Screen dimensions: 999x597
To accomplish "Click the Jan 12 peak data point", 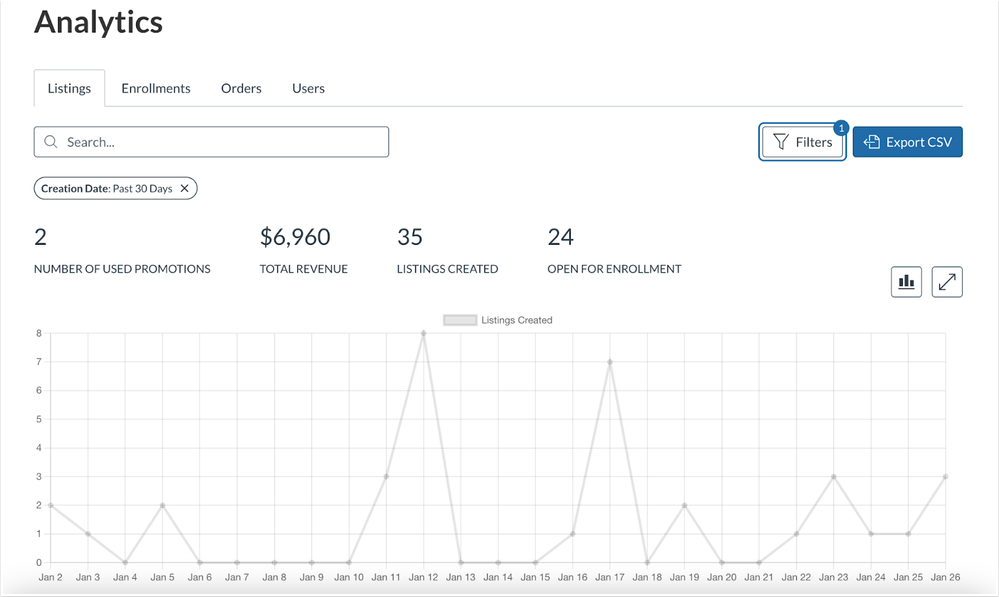I will point(424,334).
